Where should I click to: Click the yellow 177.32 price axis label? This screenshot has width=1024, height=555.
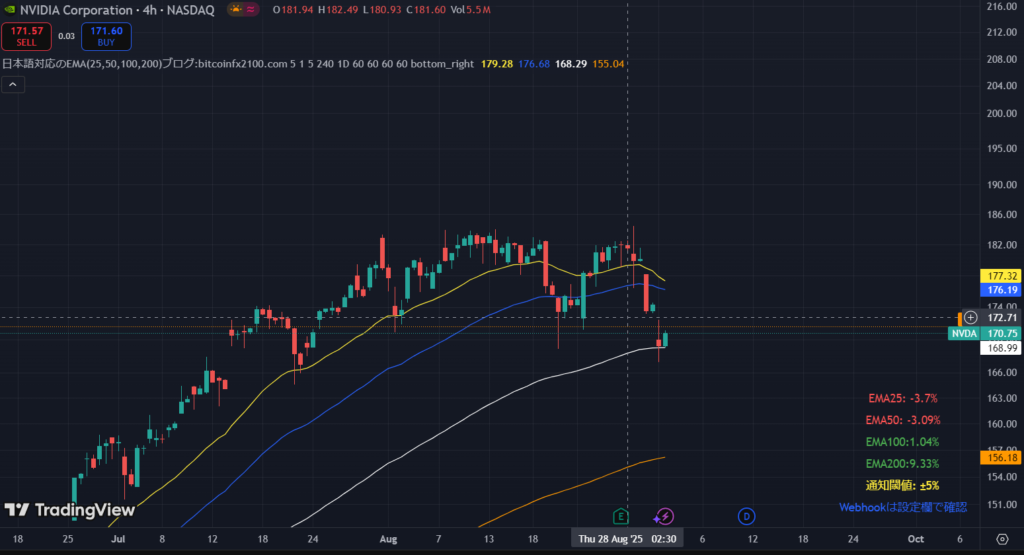1001,276
